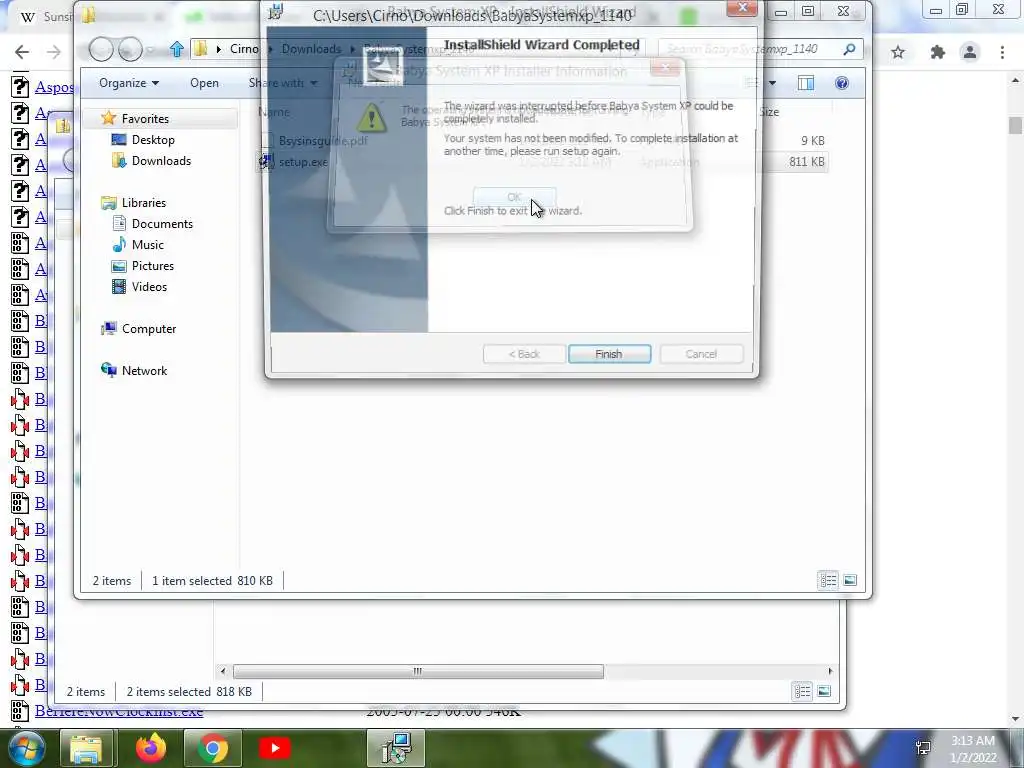
Task: Switch to large icons view in front Explorer
Action: pos(850,581)
